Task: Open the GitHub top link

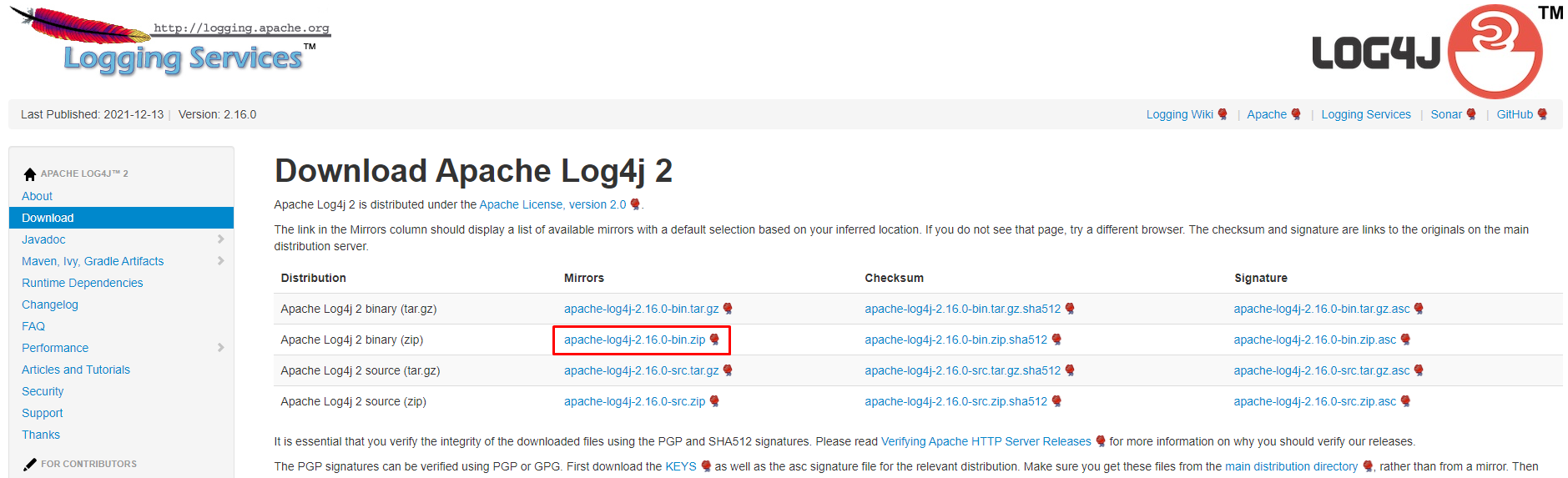Action: pos(1515,114)
